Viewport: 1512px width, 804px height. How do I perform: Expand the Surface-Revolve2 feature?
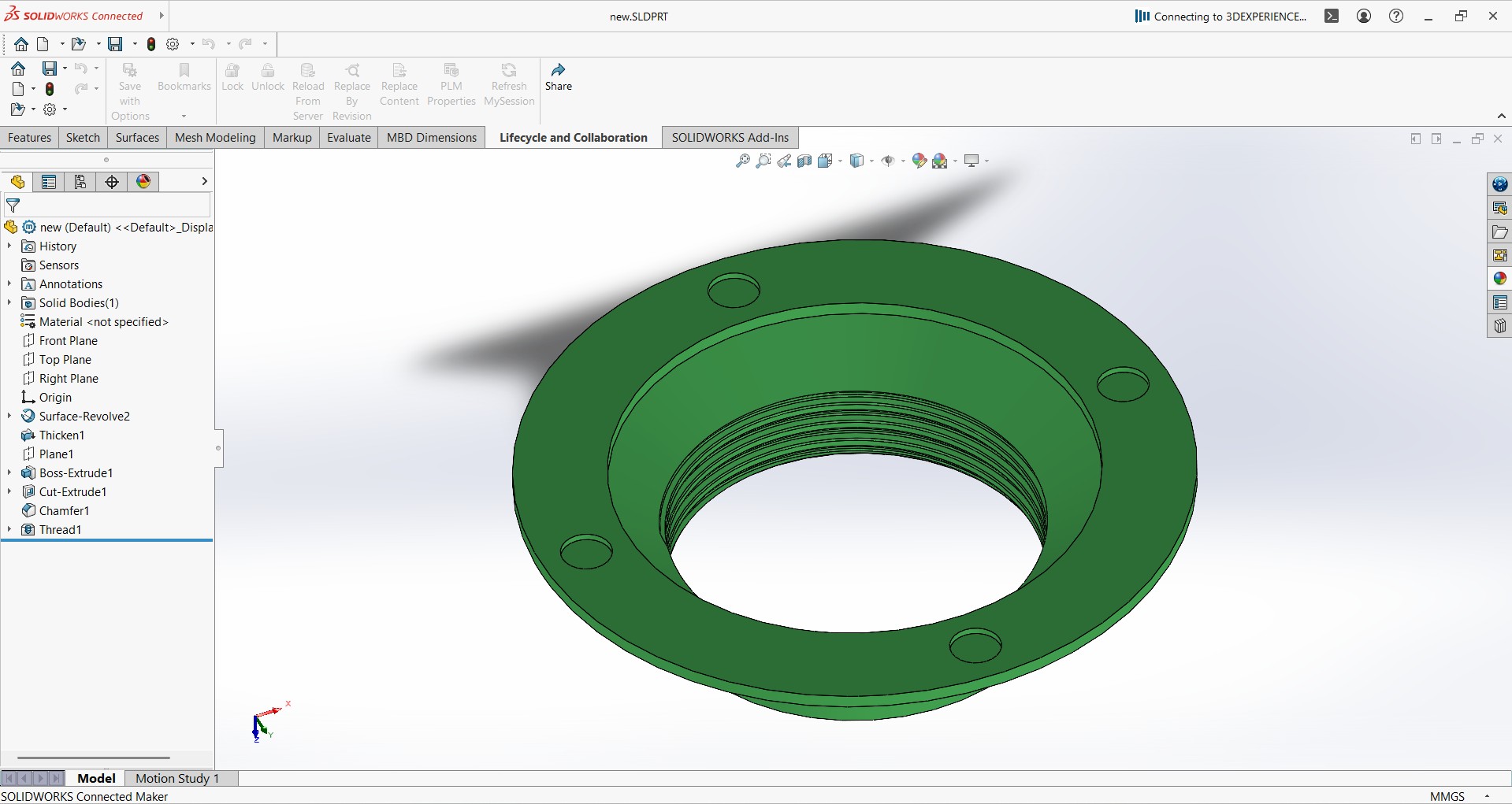(x=9, y=417)
